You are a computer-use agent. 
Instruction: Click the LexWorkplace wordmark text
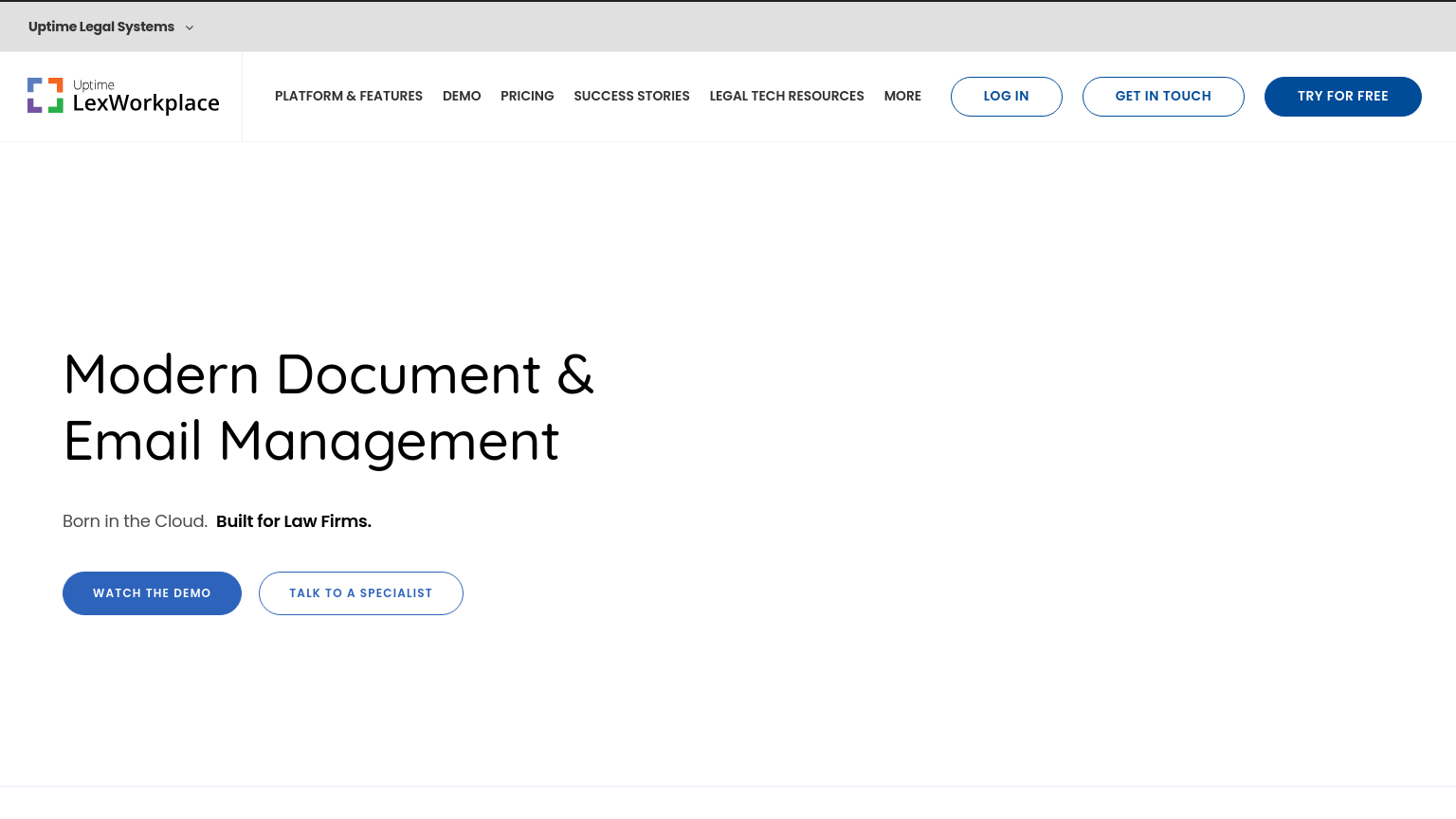tap(146, 103)
